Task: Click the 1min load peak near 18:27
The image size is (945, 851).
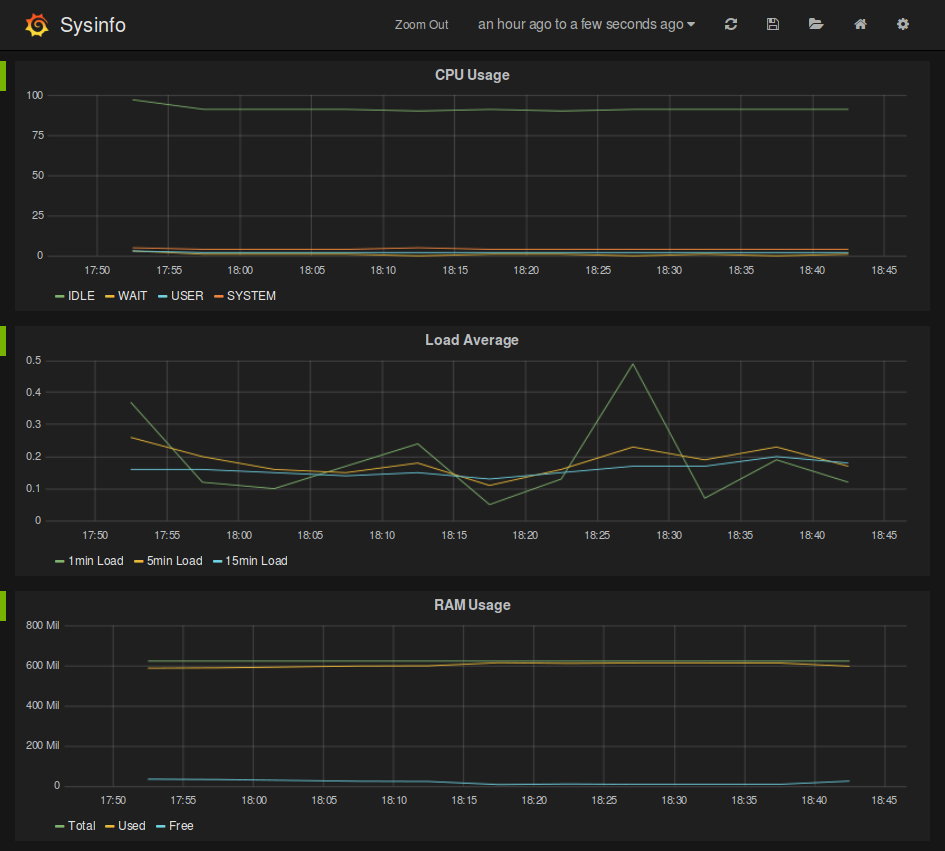Action: click(x=633, y=363)
